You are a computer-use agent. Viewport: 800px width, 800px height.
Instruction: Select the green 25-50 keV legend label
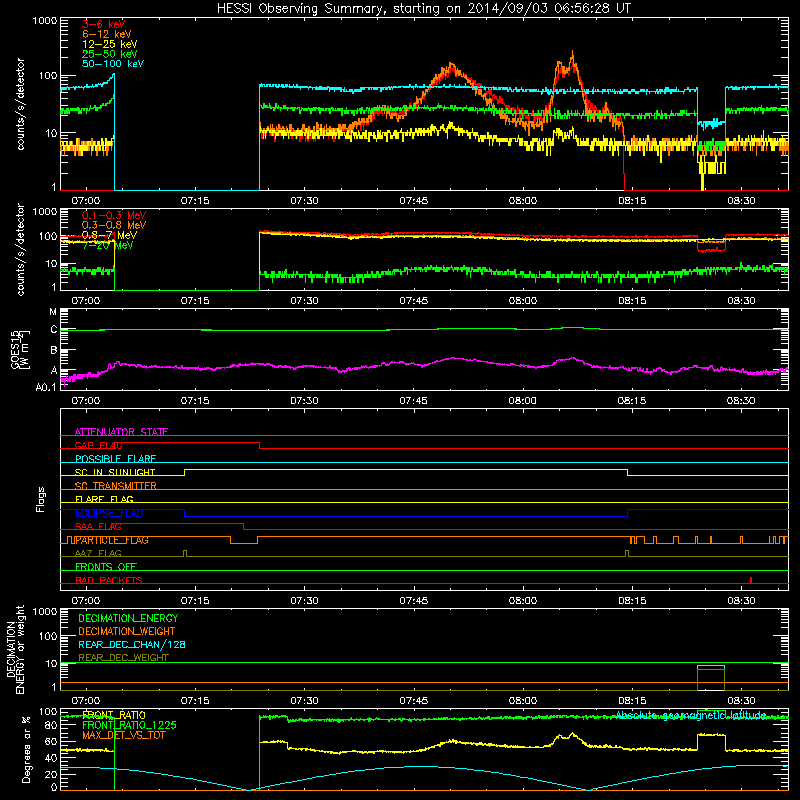(x=109, y=54)
